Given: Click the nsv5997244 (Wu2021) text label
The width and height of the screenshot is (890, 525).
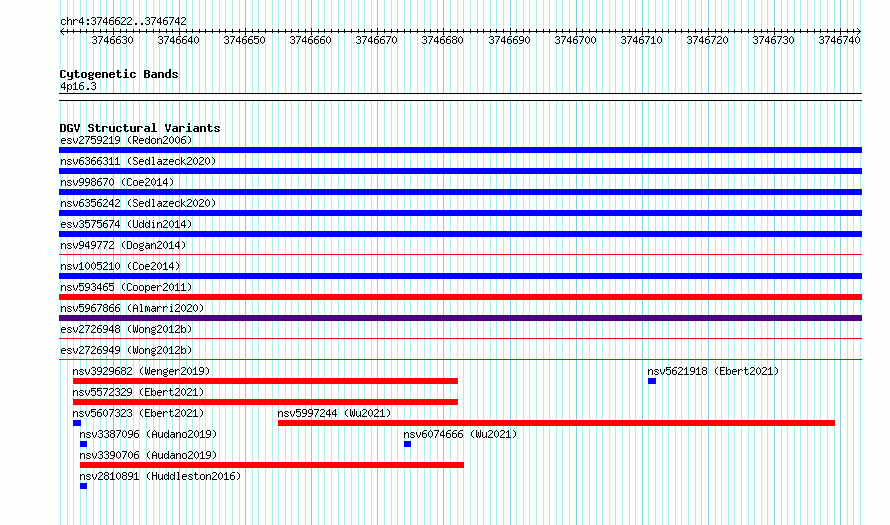Looking at the screenshot, I should 334,413.
